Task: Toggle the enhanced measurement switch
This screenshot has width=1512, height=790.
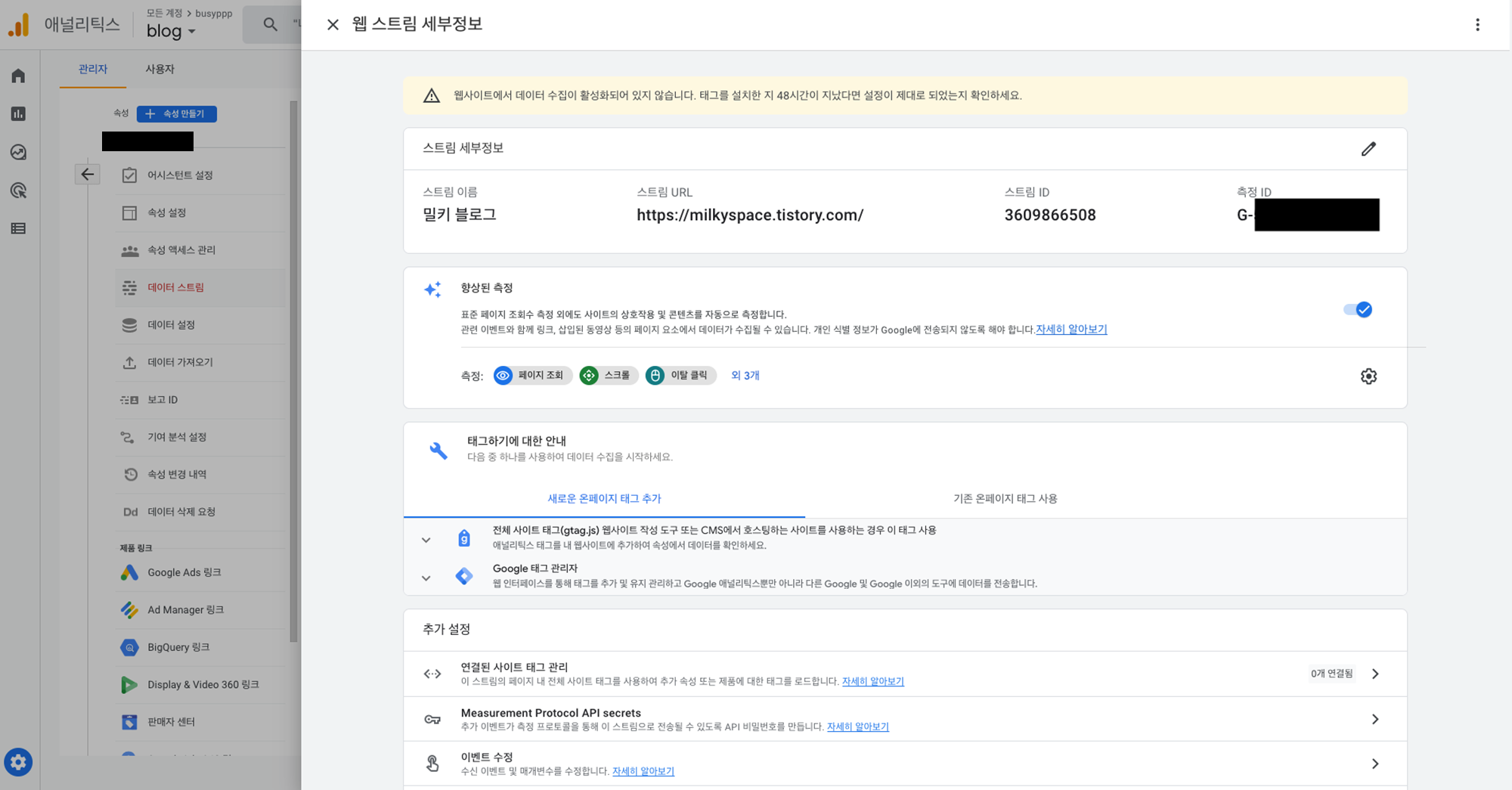Action: pyautogui.click(x=1358, y=309)
